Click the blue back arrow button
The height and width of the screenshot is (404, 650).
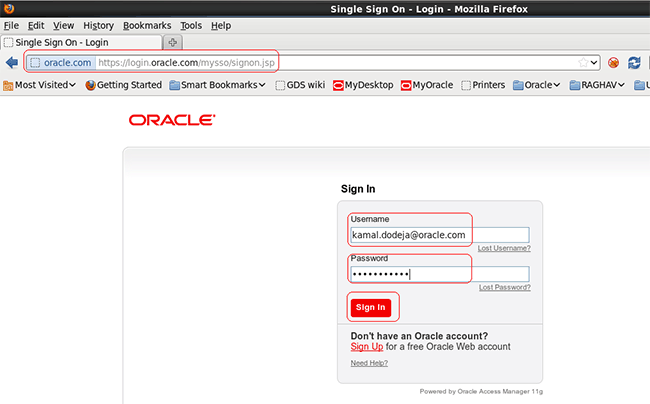pos(12,63)
